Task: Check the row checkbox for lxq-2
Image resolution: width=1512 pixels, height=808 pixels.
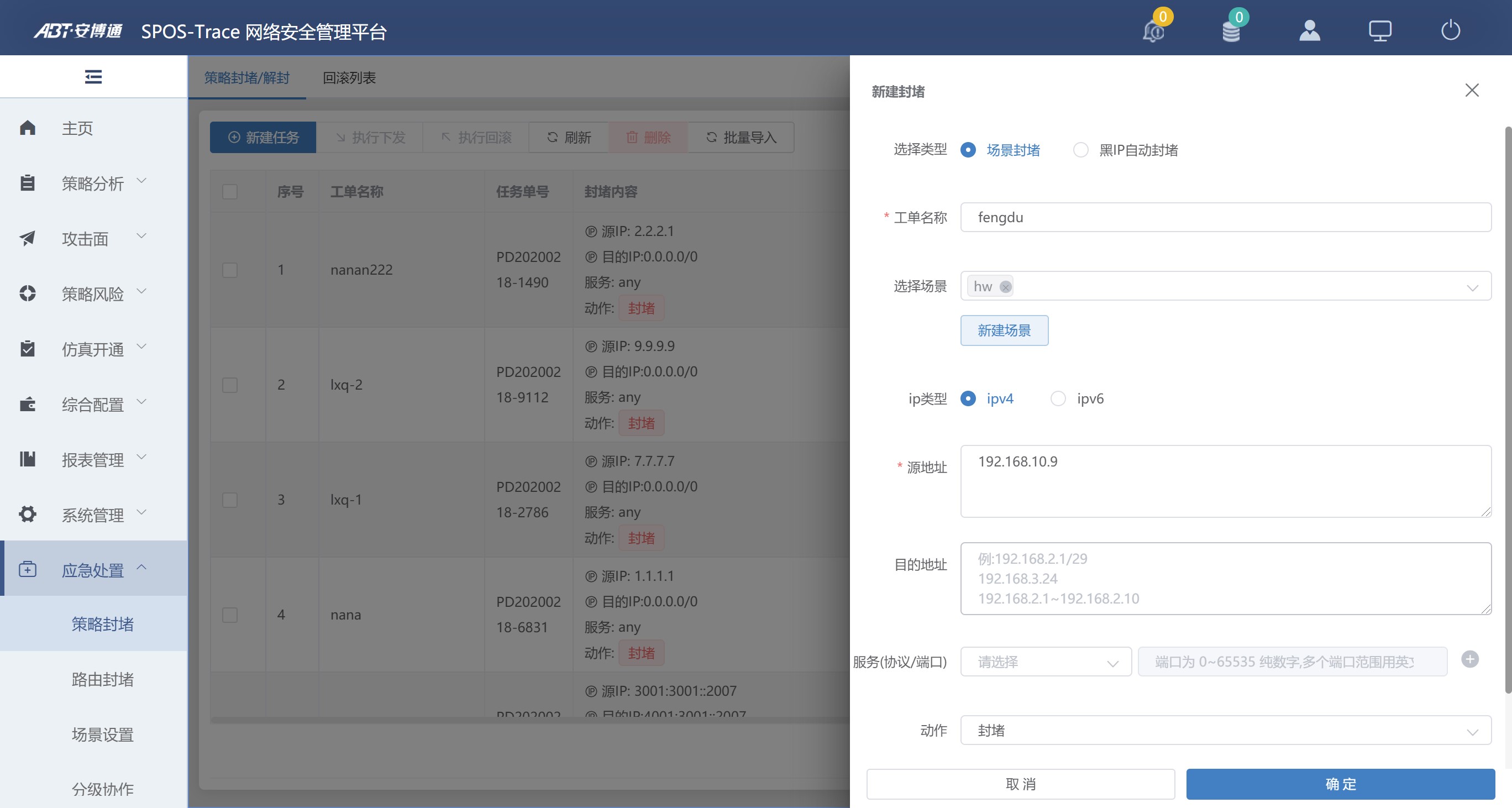Action: point(230,385)
